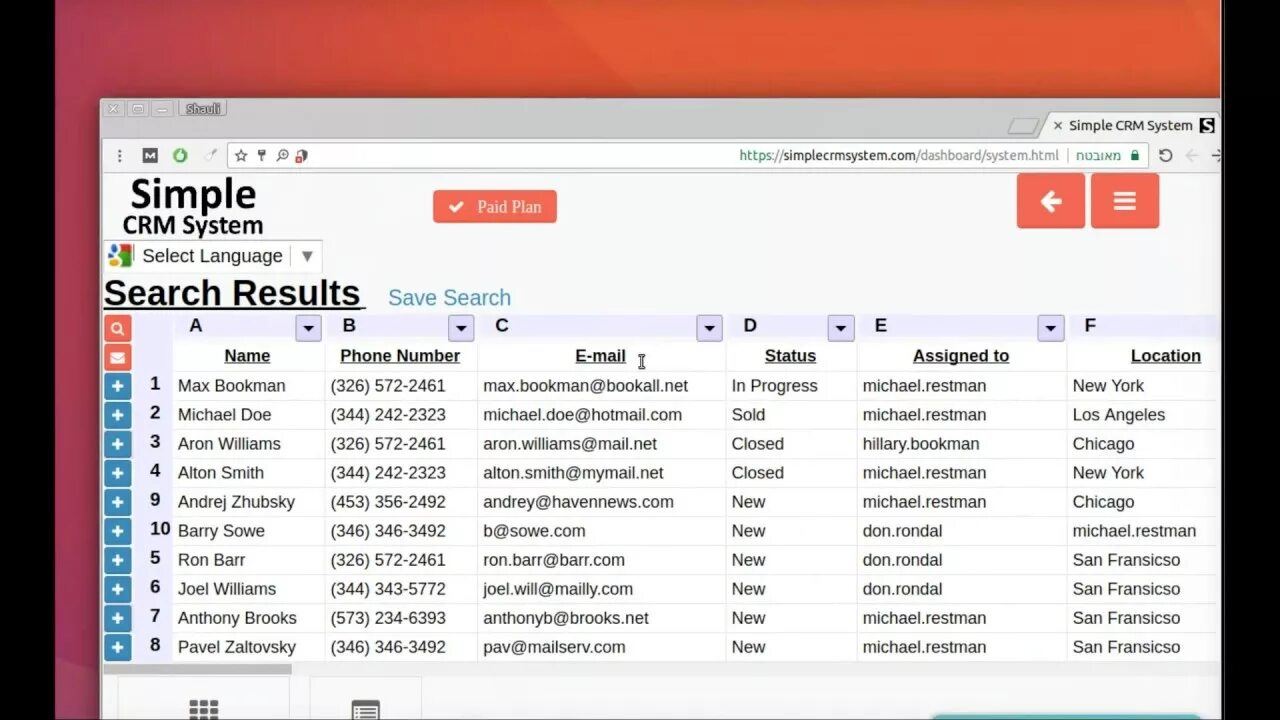Screen dimensions: 1280x720
Task: Open column E filter dropdown
Action: pos(1050,328)
